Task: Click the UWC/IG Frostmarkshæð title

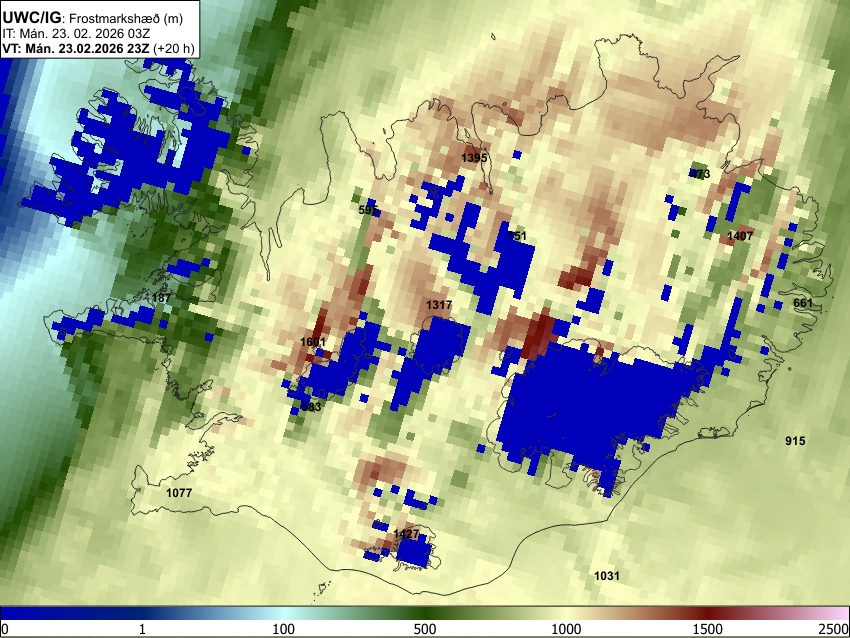Action: [x=93, y=18]
